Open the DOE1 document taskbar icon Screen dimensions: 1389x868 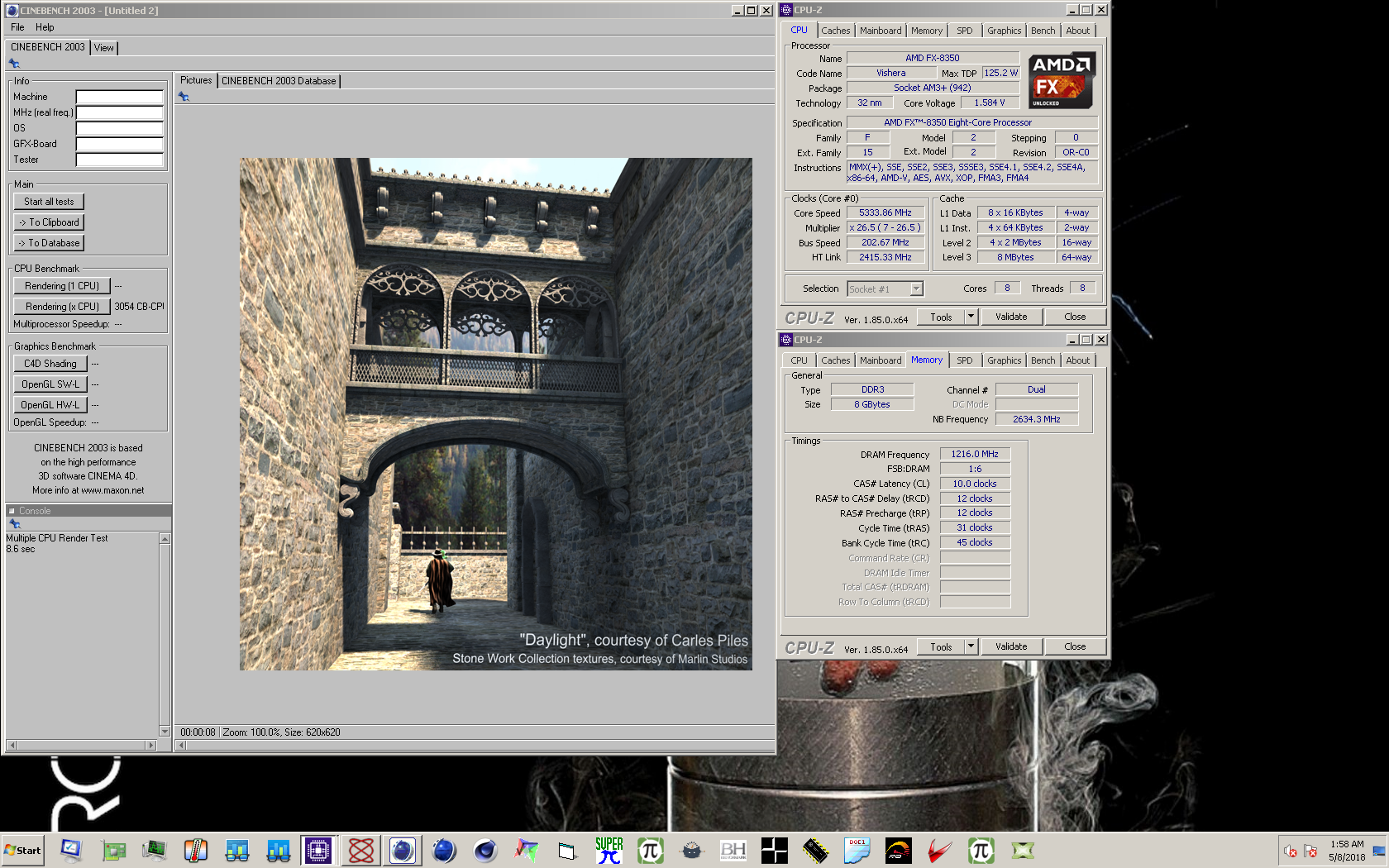(857, 850)
